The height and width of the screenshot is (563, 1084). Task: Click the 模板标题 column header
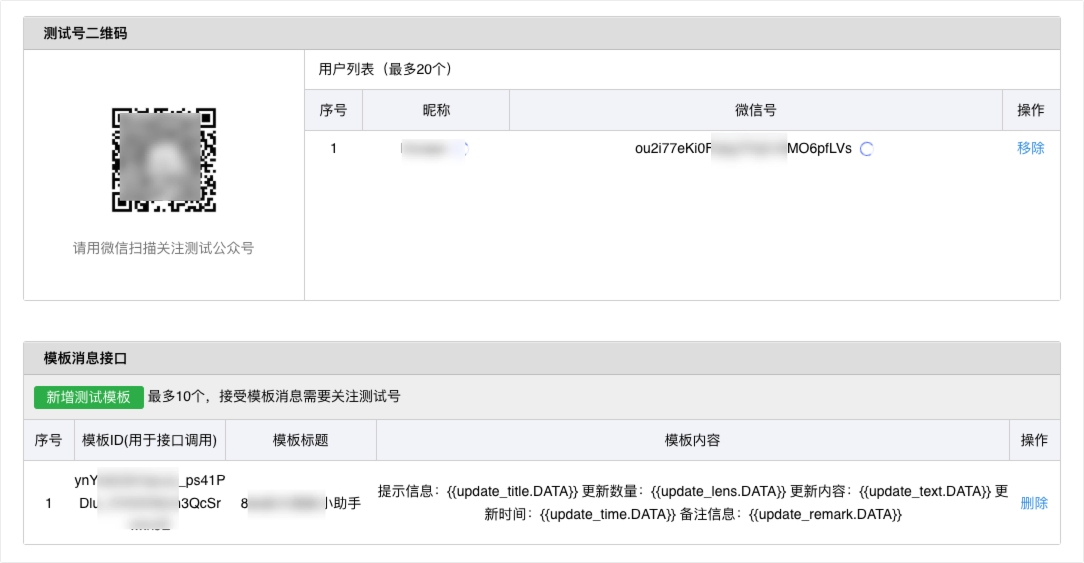(301, 440)
